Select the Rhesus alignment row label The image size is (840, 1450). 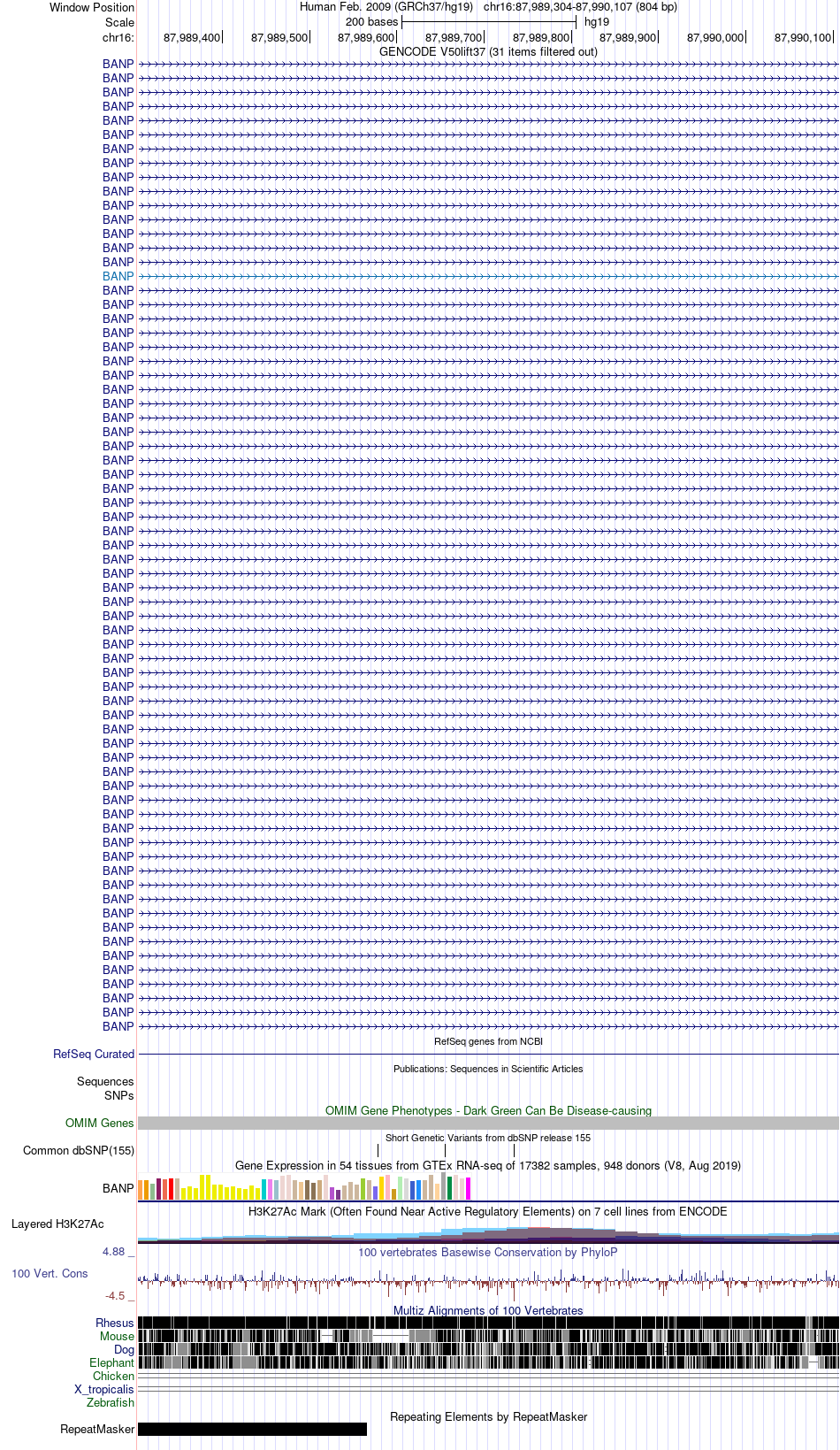point(115,1323)
